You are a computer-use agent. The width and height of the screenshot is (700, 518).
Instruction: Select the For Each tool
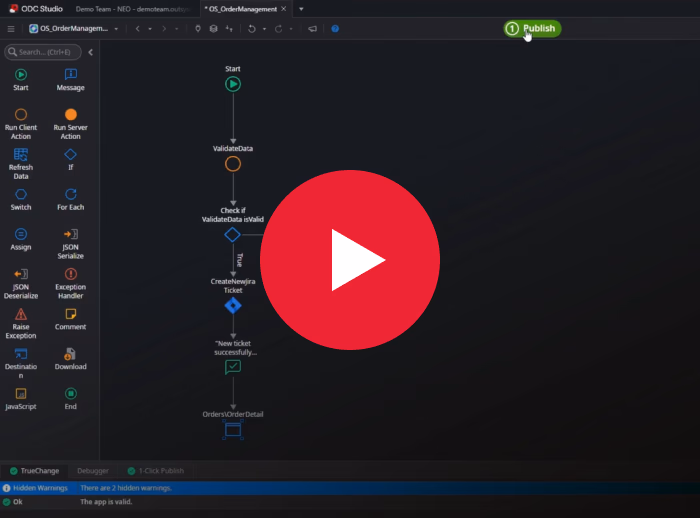71,199
